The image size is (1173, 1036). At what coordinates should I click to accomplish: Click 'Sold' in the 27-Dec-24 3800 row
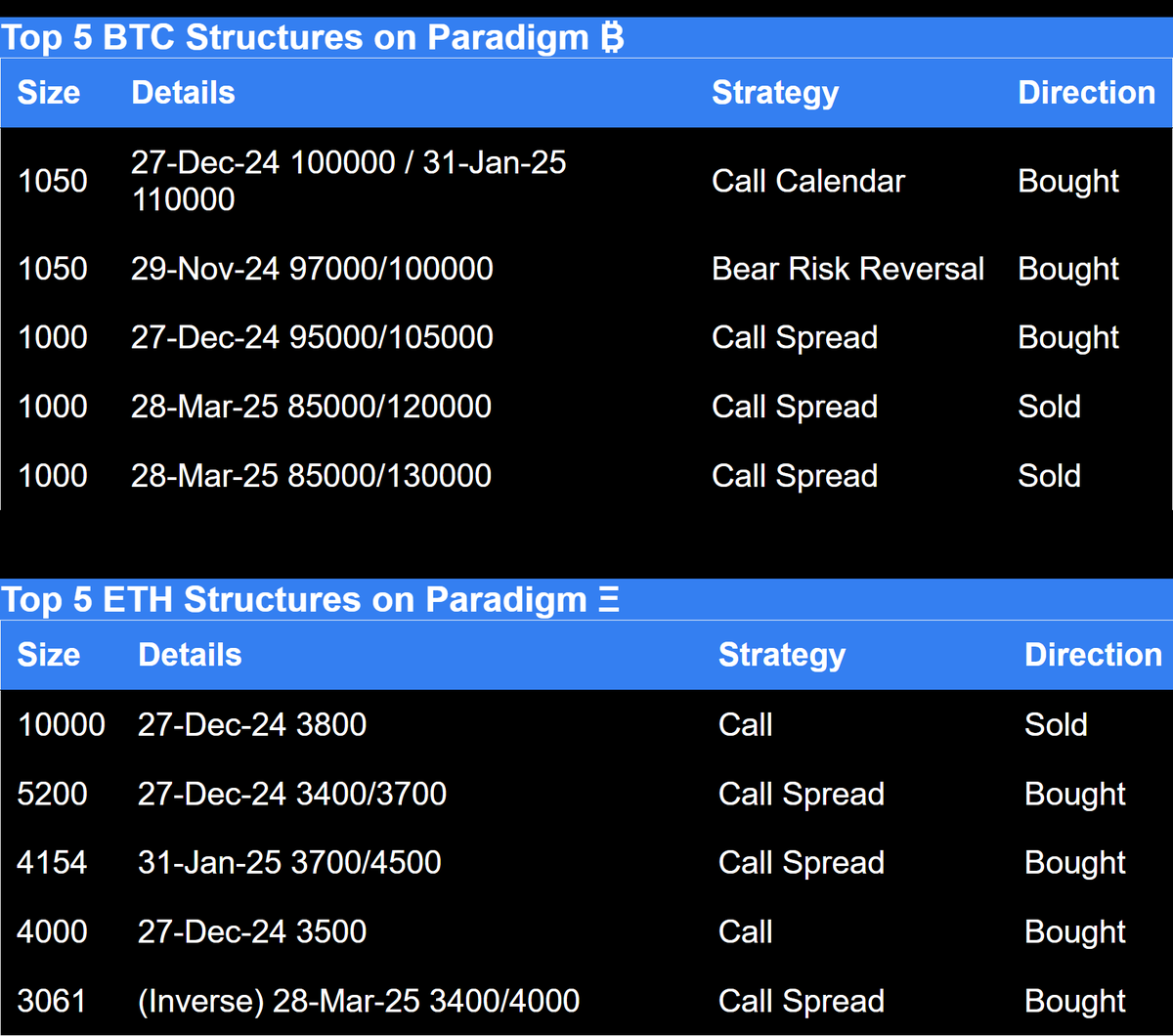[x=1057, y=724]
